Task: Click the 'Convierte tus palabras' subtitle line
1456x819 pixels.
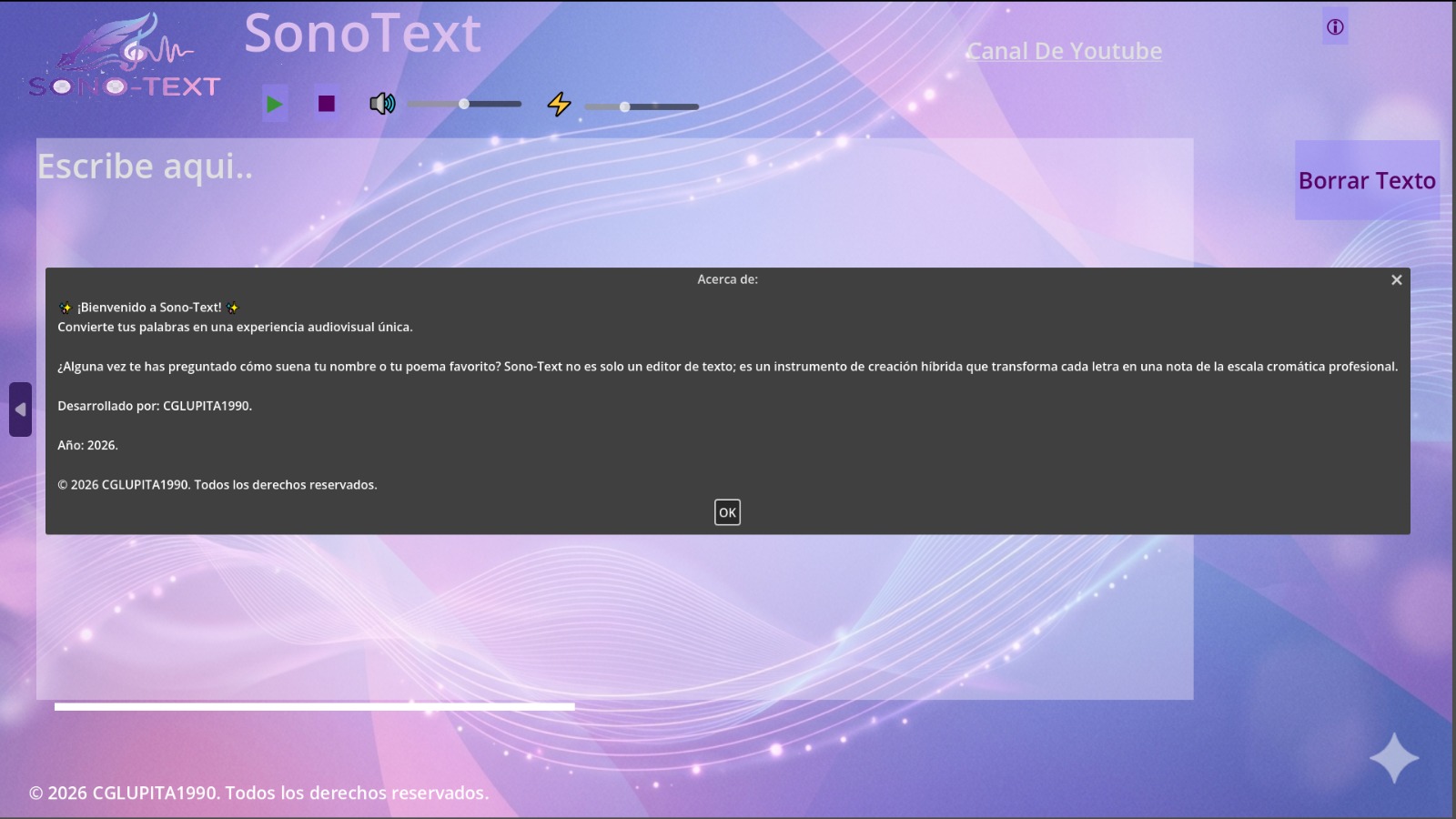Action: coord(235,327)
